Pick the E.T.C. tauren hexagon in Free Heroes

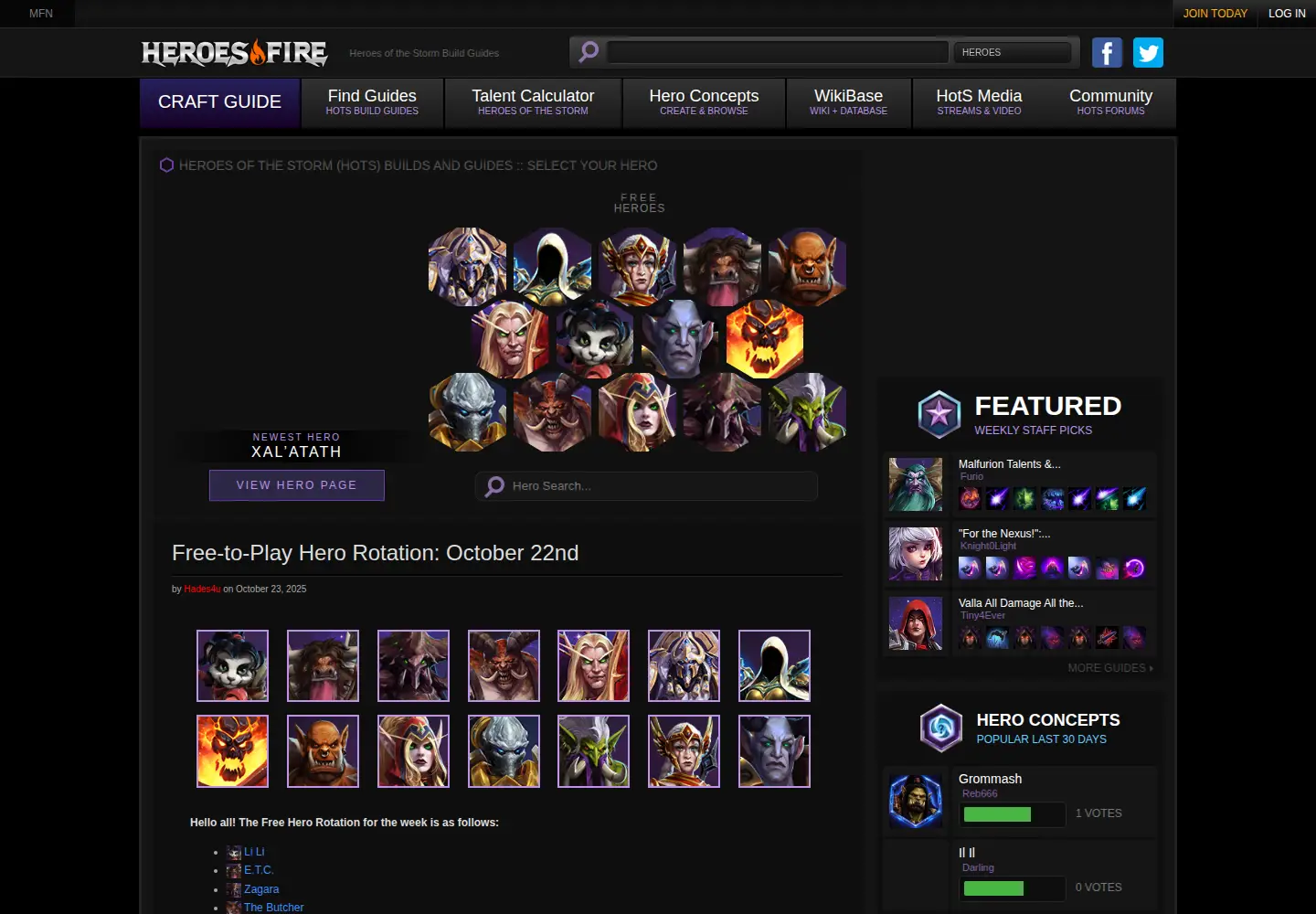tap(722, 266)
